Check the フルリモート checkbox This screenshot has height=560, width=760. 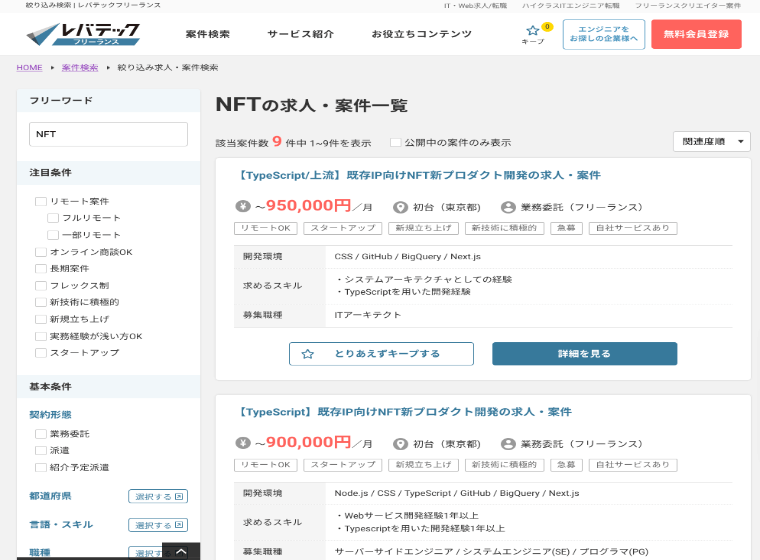pyautogui.click(x=53, y=218)
